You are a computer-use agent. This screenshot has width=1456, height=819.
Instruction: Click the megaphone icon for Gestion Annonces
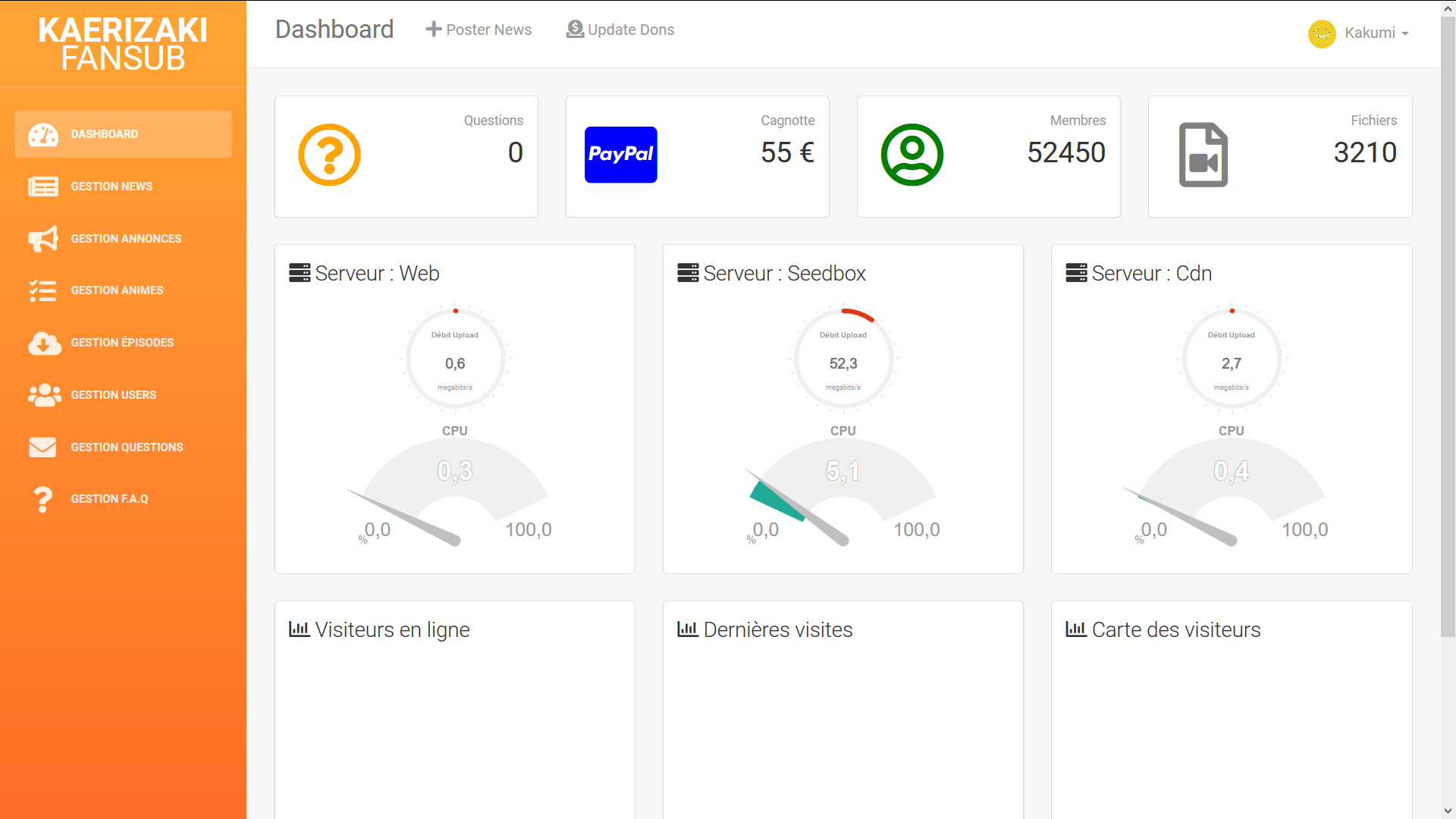pyautogui.click(x=43, y=238)
